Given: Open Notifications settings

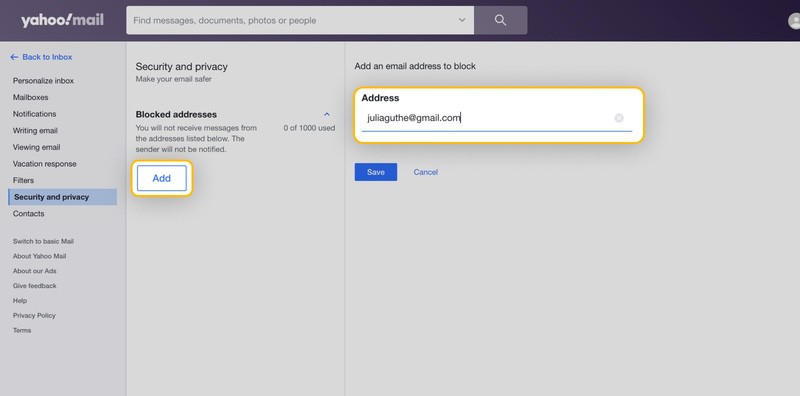Looking at the screenshot, I should tap(35, 114).
